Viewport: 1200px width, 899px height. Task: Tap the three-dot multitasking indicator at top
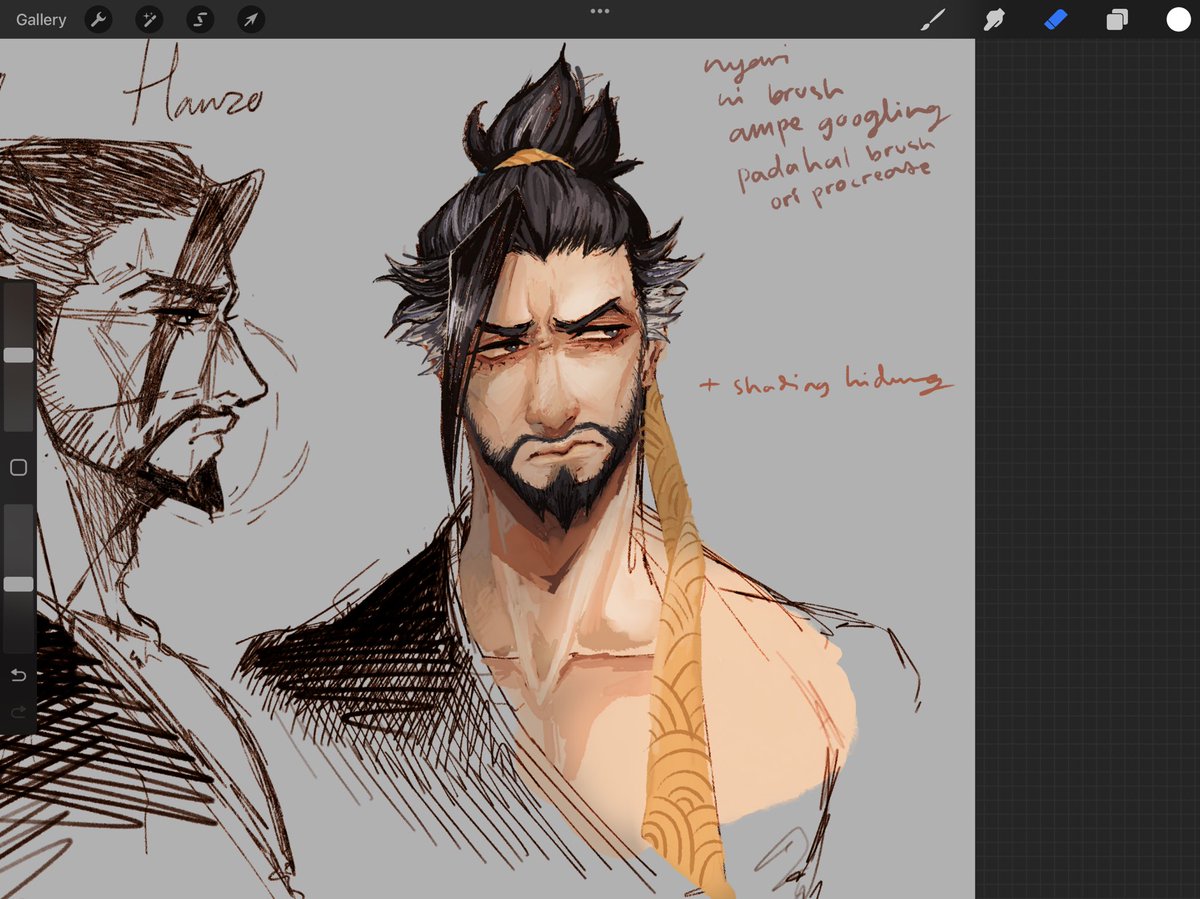click(x=600, y=11)
